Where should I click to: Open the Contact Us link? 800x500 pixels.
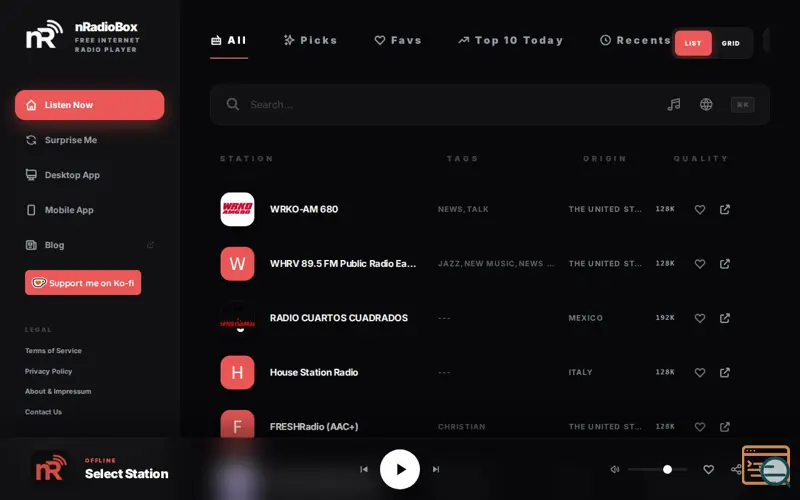43,412
